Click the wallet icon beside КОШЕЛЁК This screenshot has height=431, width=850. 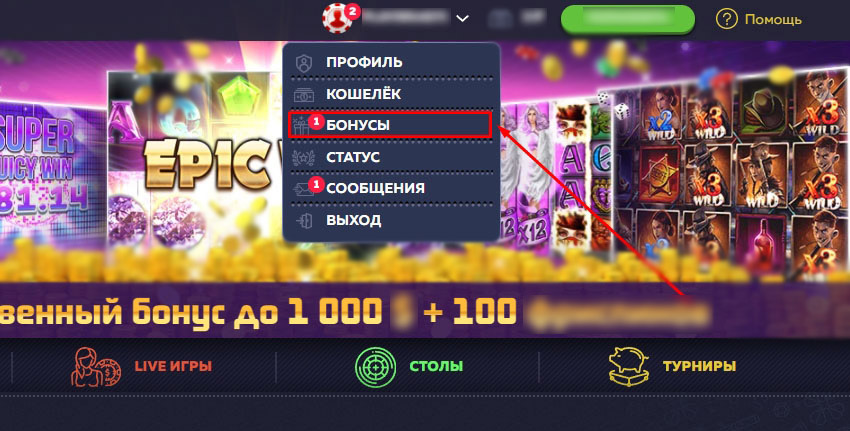304,94
